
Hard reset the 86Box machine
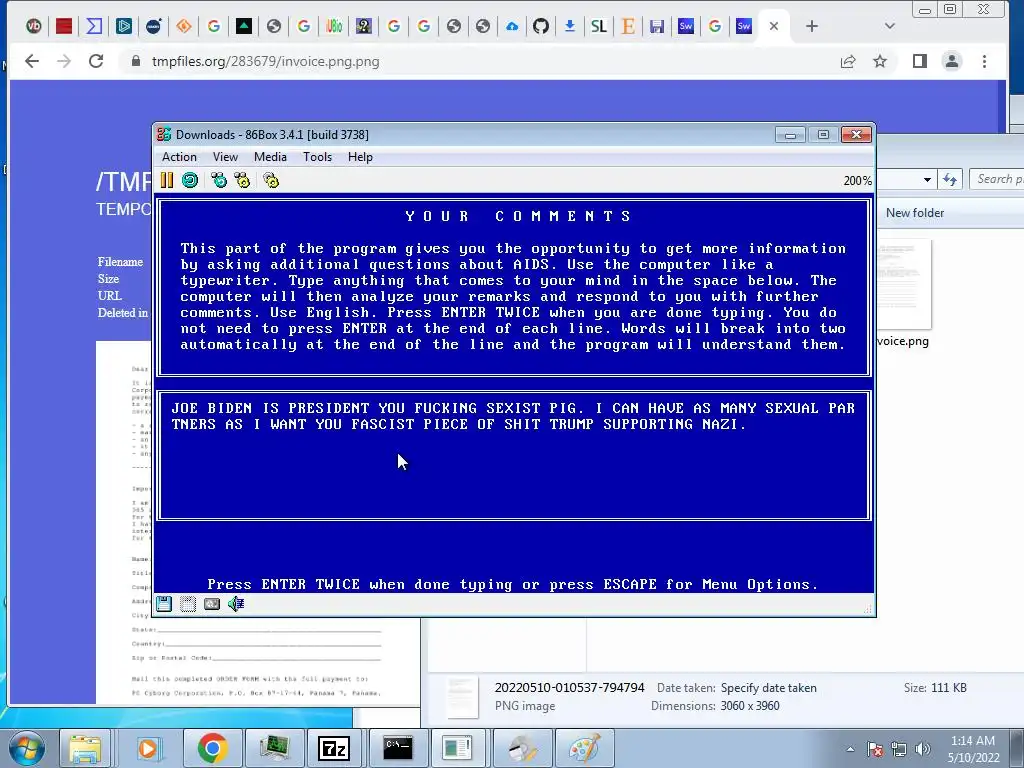[x=190, y=180]
